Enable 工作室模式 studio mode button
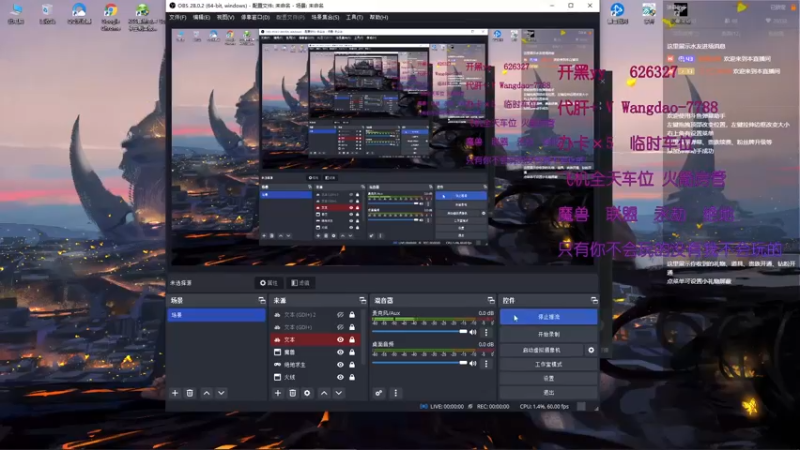 click(548, 364)
